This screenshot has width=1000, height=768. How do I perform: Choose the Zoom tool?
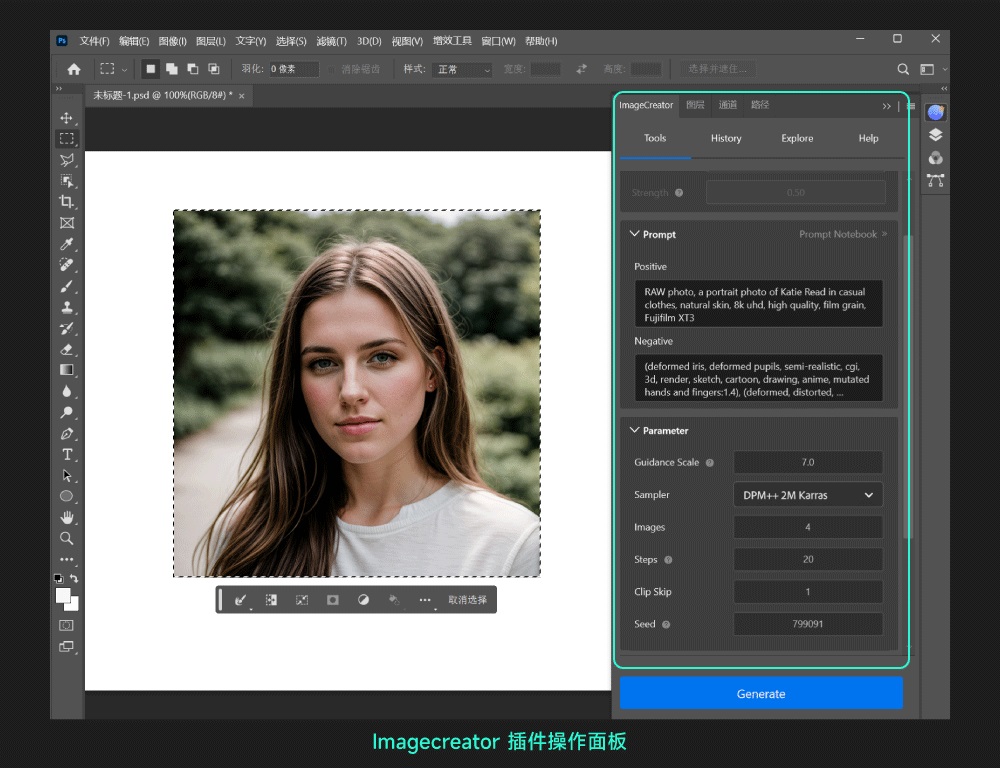(x=66, y=538)
